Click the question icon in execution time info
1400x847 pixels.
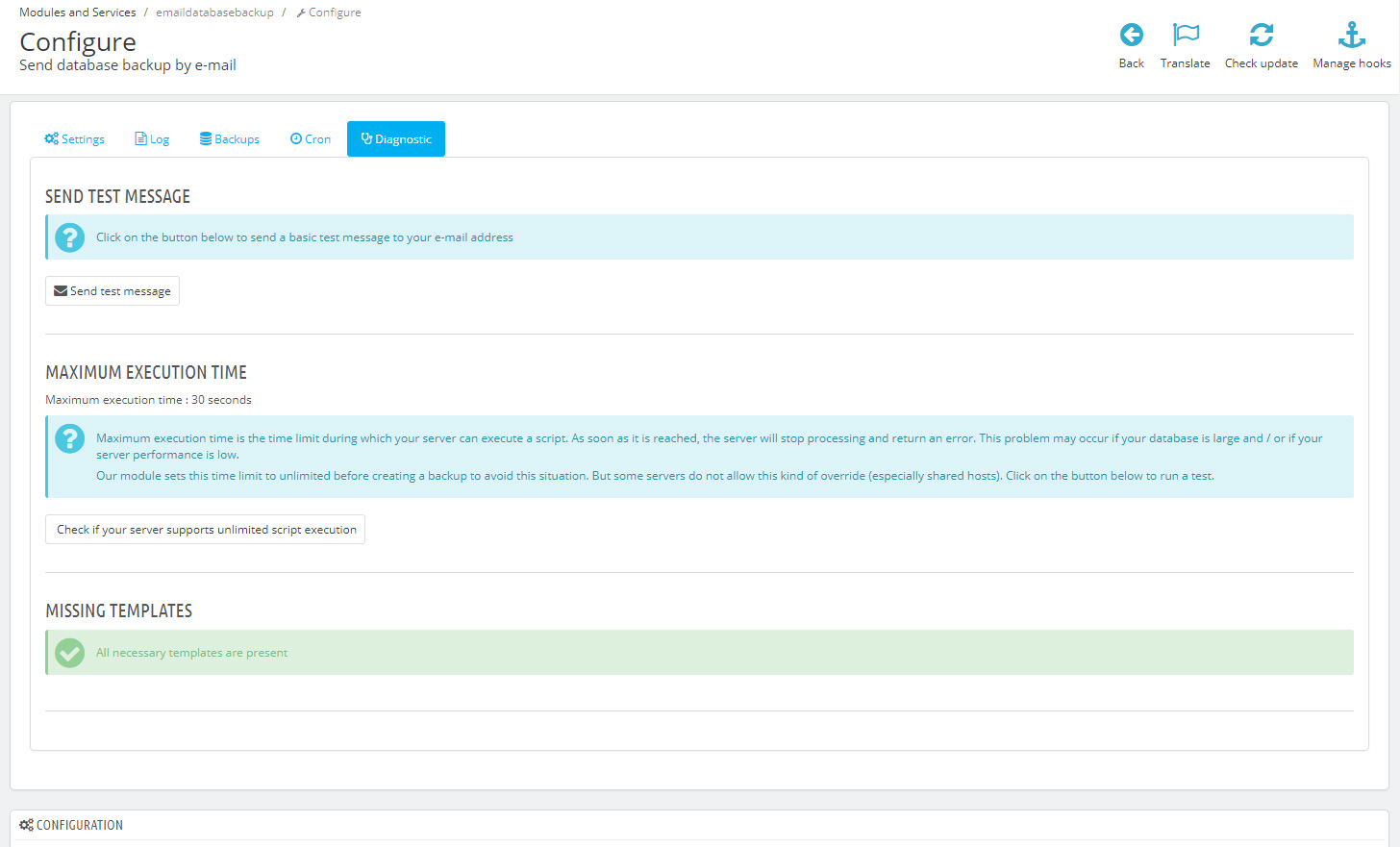tap(69, 438)
